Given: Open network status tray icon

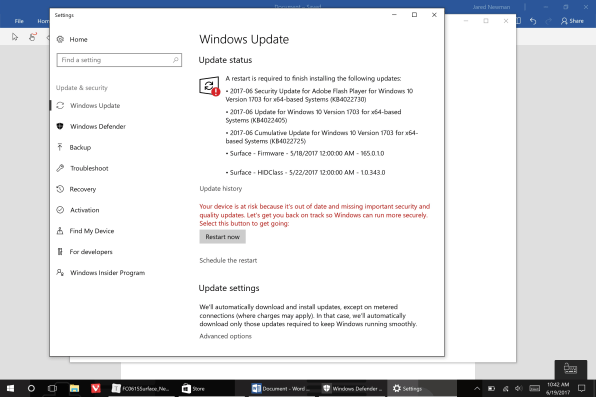Looking at the screenshot, I should pos(506,388).
